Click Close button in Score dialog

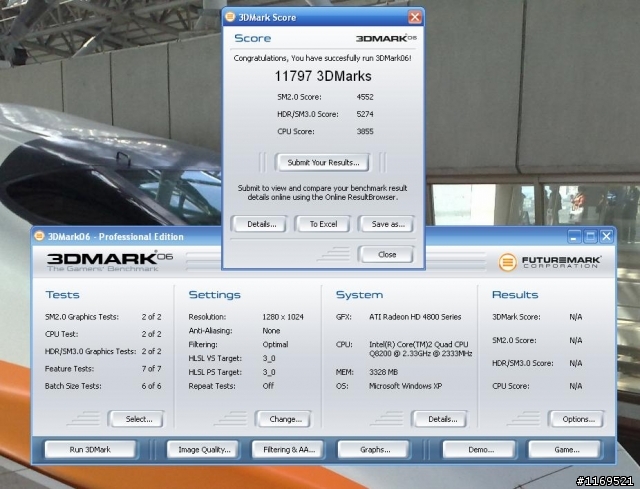(387, 254)
